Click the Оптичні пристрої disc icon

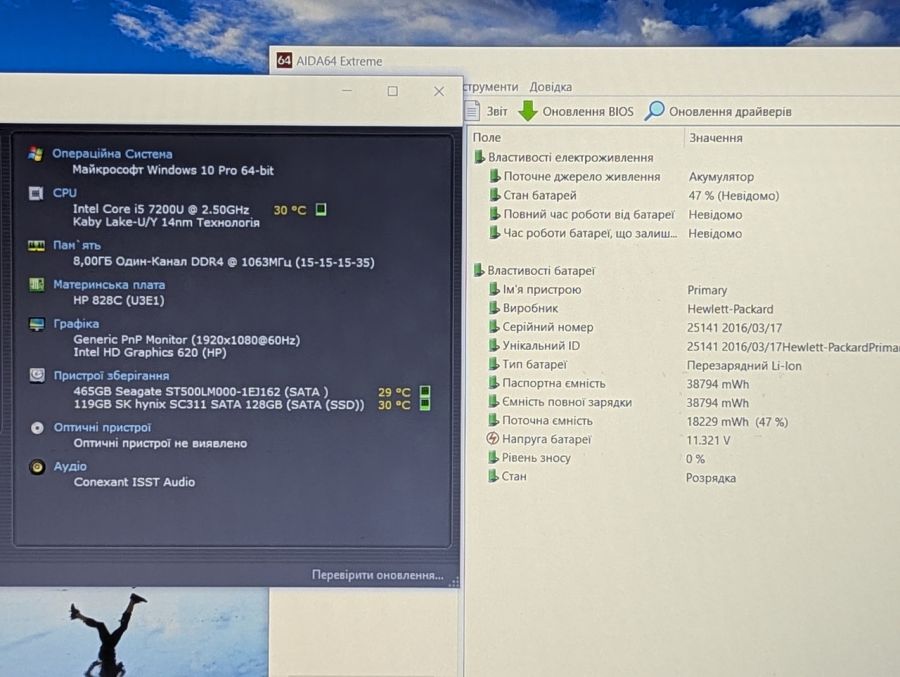click(x=37, y=427)
